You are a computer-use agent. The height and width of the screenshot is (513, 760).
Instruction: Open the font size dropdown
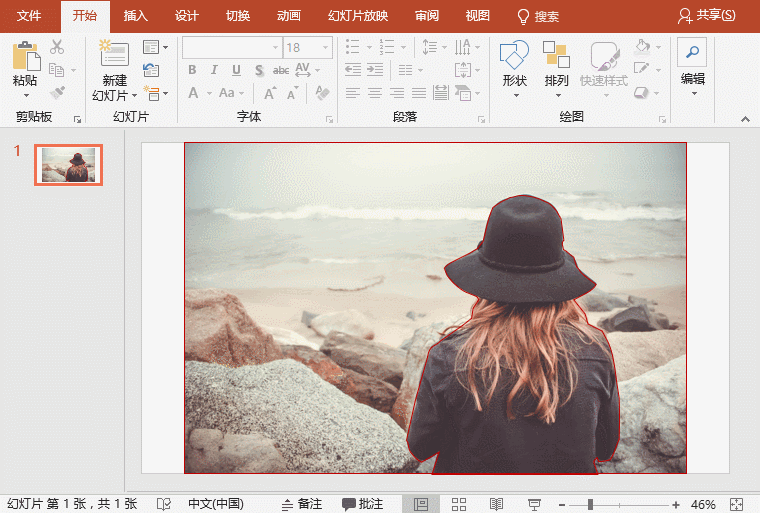pos(326,47)
